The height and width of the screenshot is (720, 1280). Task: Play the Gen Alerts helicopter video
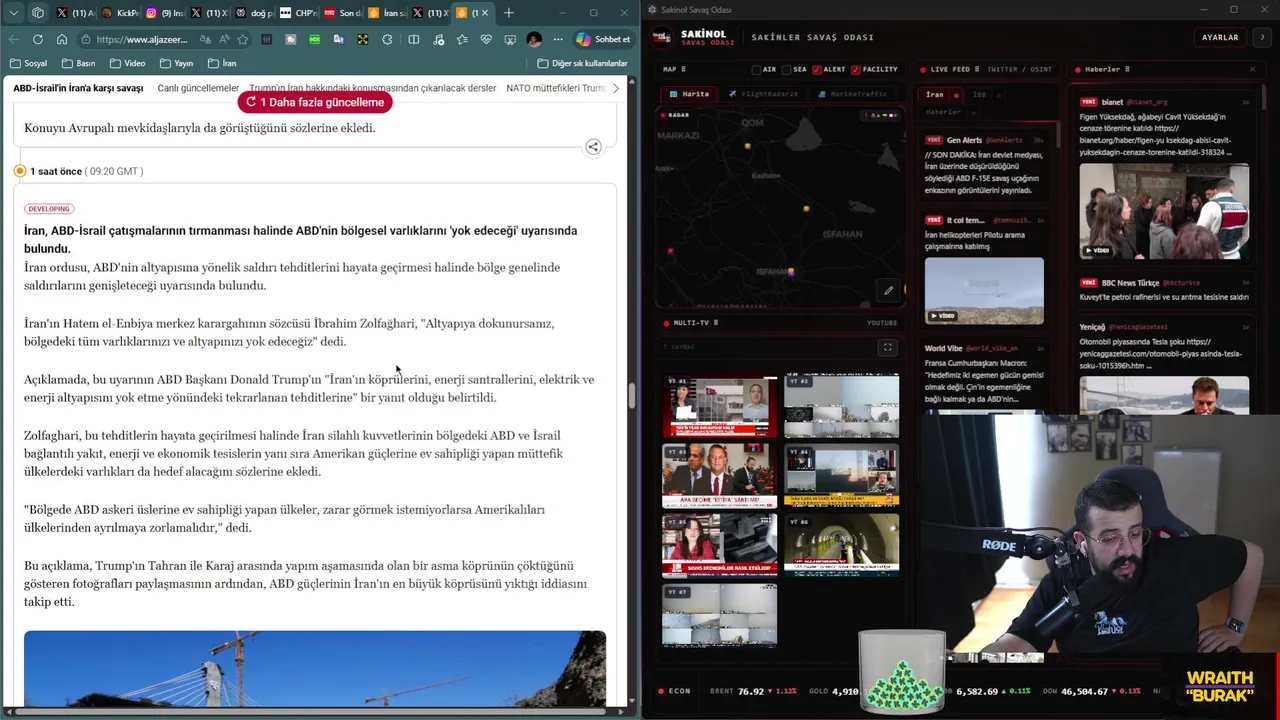point(984,290)
